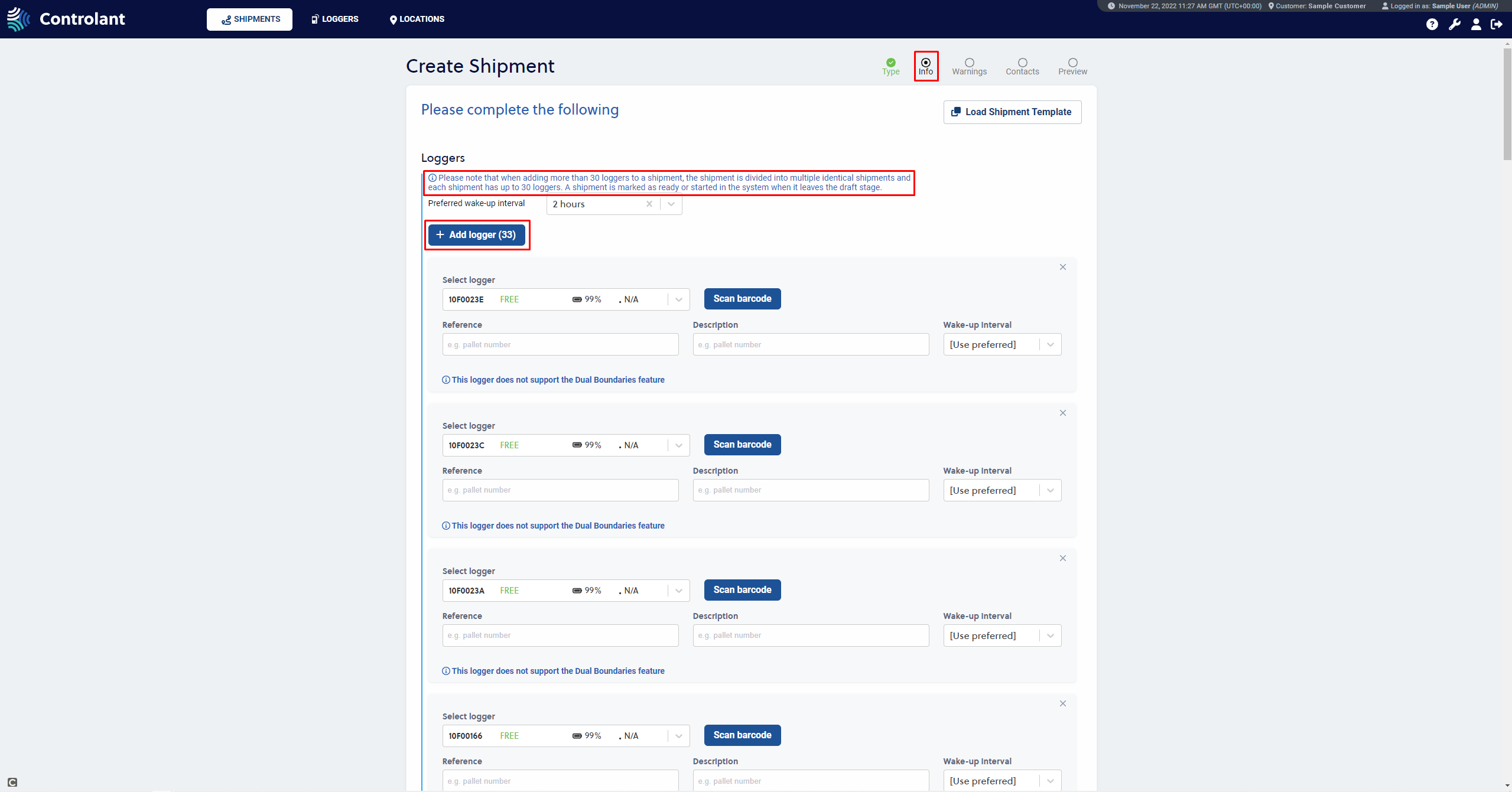
Task: Focus Reference field for logger 10F0023C
Action: 560,490
